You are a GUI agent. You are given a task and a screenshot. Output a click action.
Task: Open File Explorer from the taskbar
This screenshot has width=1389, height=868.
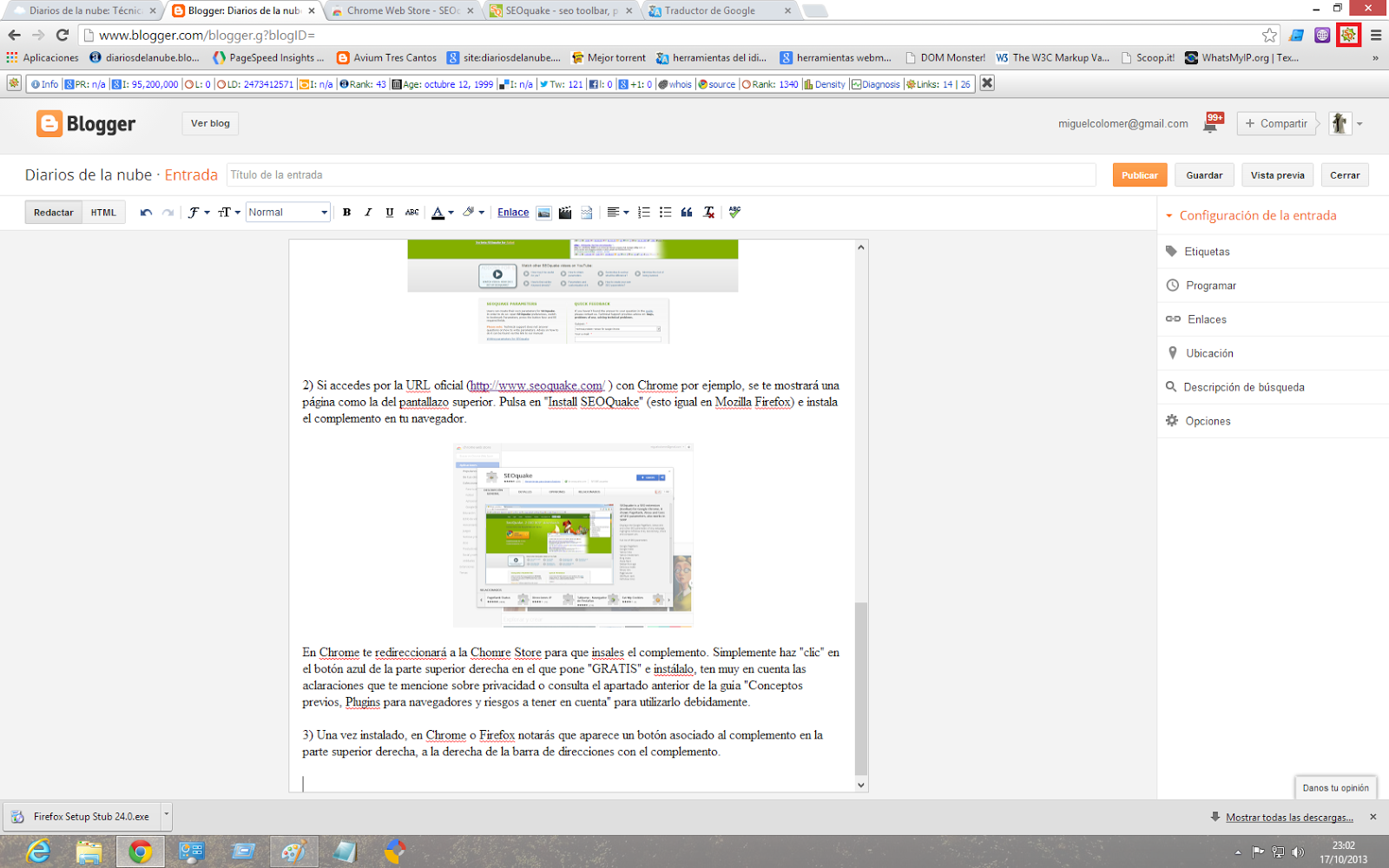89,852
